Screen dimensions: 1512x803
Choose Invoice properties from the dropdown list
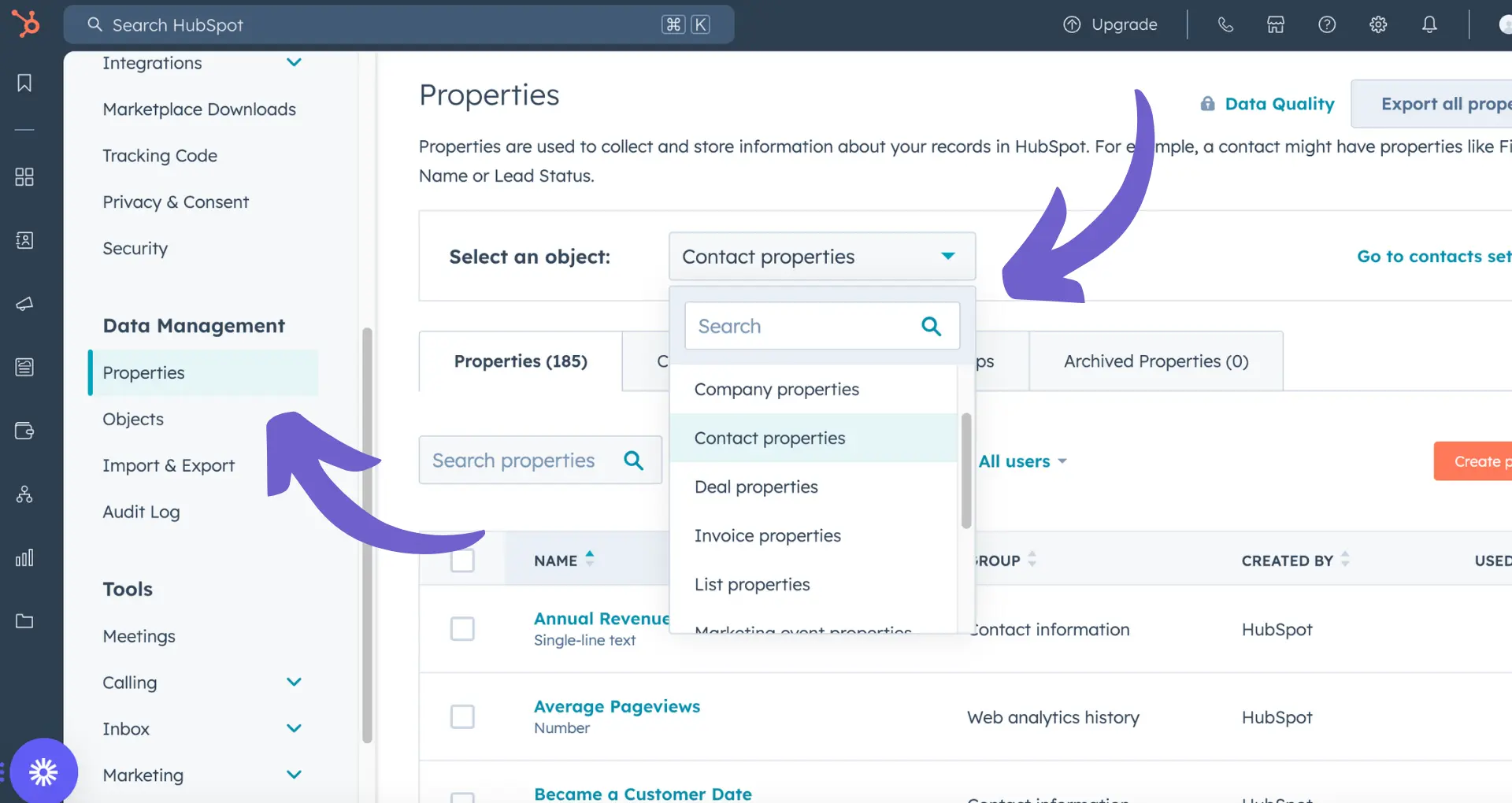[x=813, y=535]
